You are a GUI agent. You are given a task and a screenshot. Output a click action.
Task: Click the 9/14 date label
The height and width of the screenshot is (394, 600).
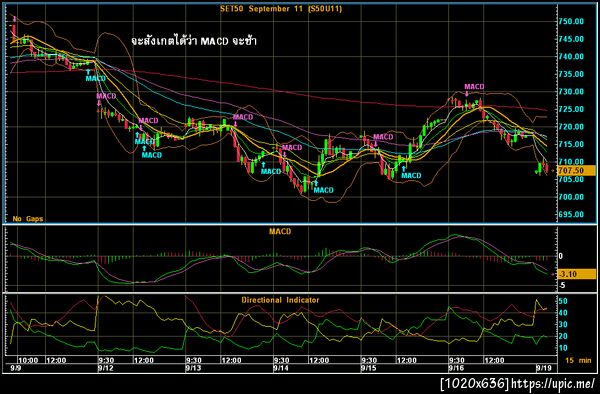click(x=281, y=368)
